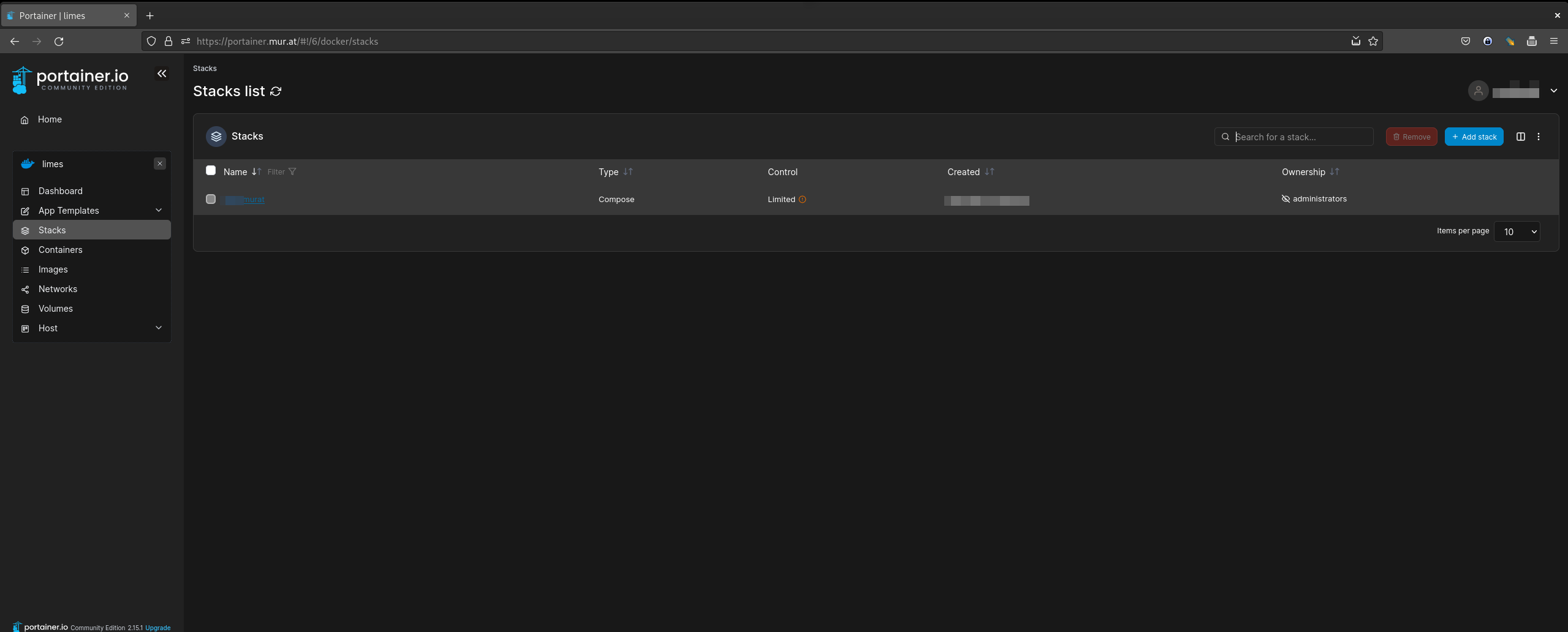This screenshot has height=632, width=1568.
Task: Go to Containers in sidebar
Action: point(60,250)
